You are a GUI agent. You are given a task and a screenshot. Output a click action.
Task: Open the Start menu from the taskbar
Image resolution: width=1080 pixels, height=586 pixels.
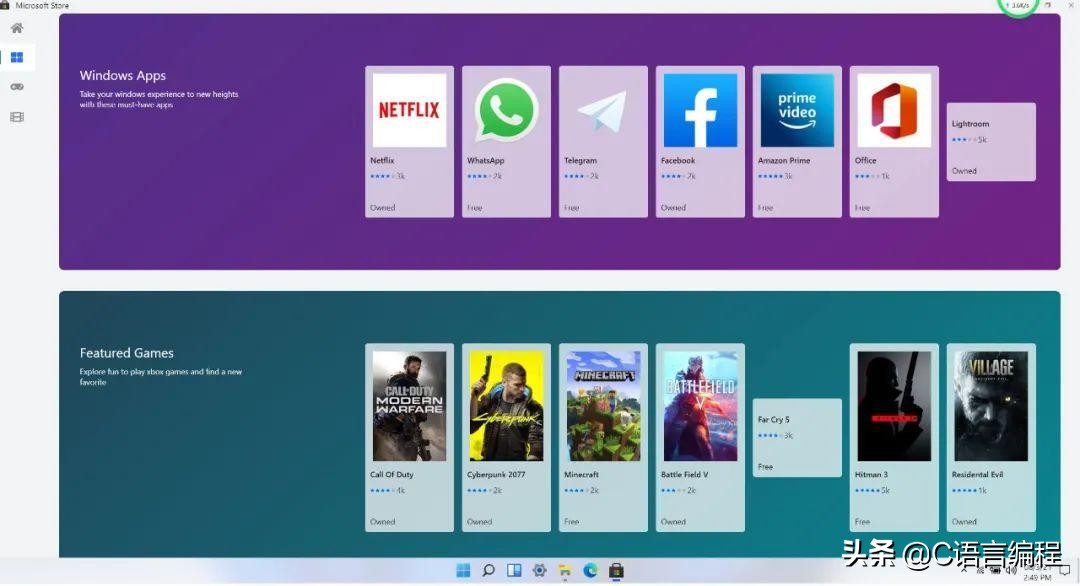point(463,570)
